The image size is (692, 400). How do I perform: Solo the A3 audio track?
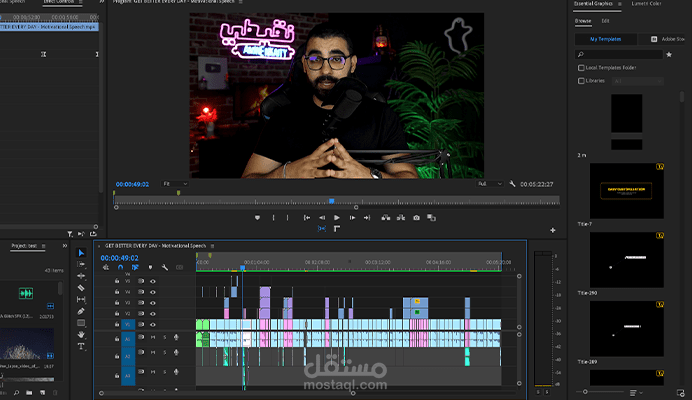point(165,372)
